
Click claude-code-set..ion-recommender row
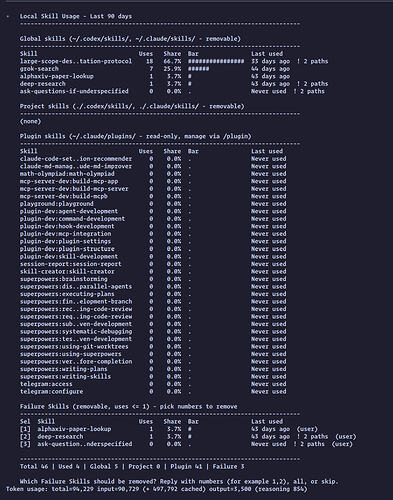point(153,159)
